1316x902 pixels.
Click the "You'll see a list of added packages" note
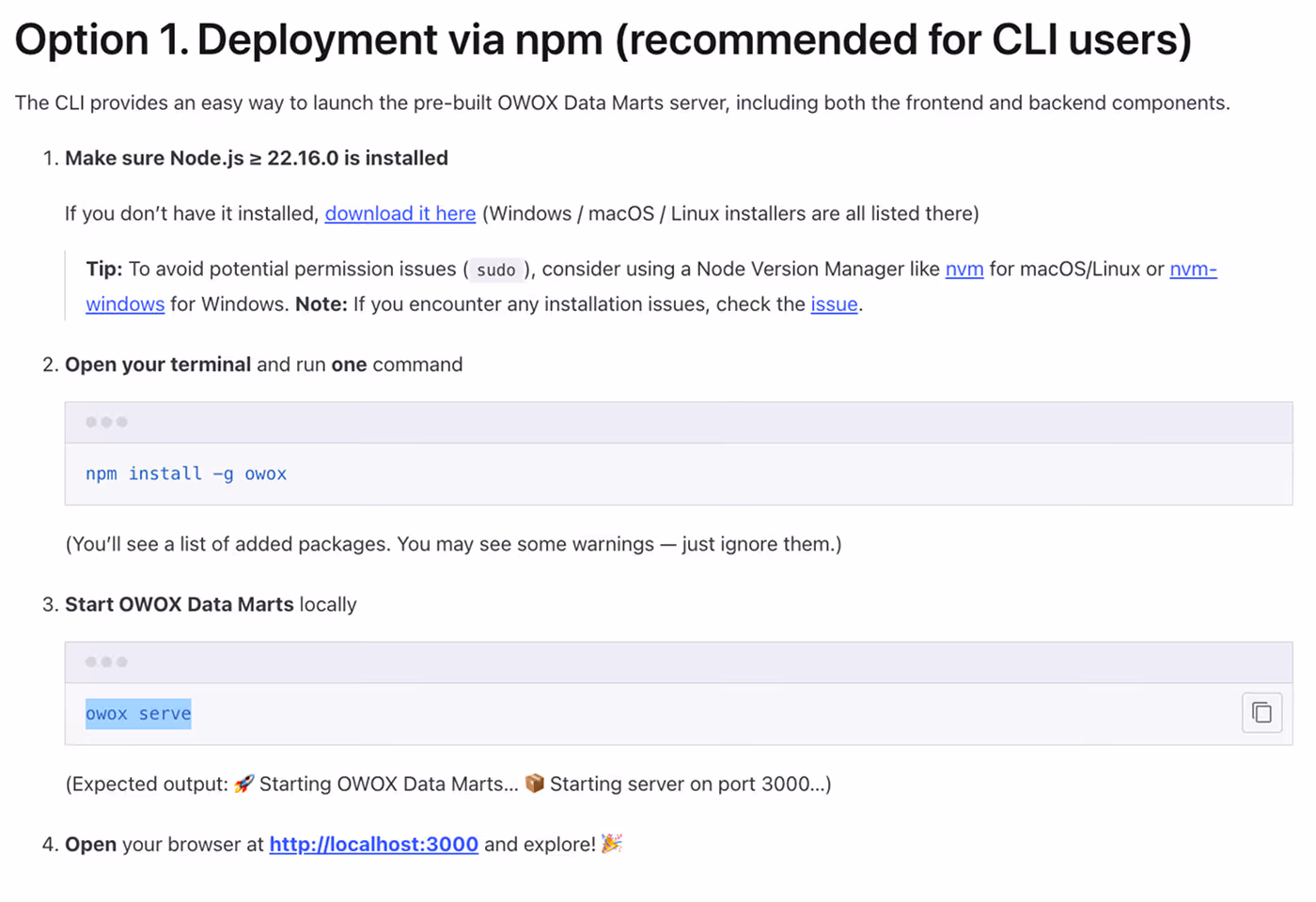click(453, 544)
